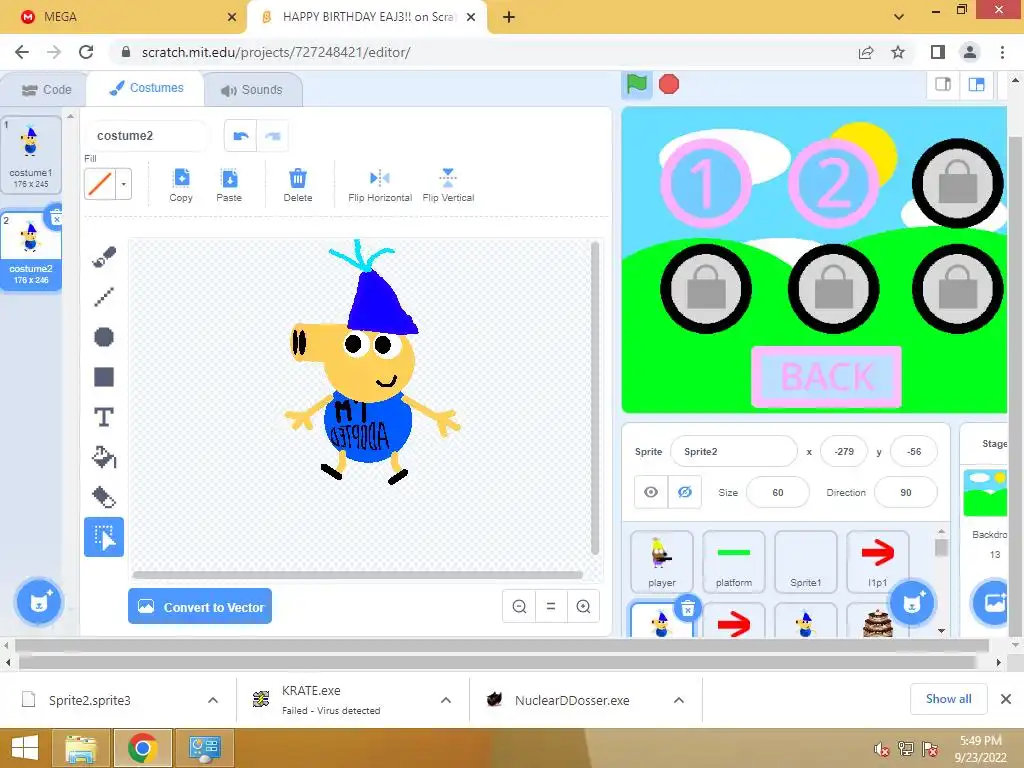Click the sprite name field Sprite2
Viewport: 1024px width, 768px height.
(x=734, y=451)
